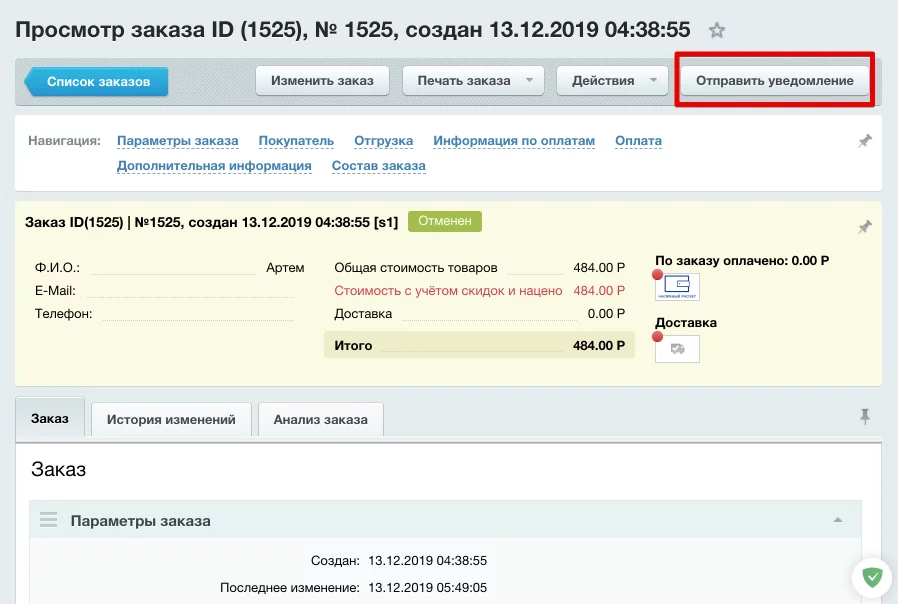Image resolution: width=898 pixels, height=604 pixels.
Task: Switch to История изменений tab
Action: click(171, 420)
